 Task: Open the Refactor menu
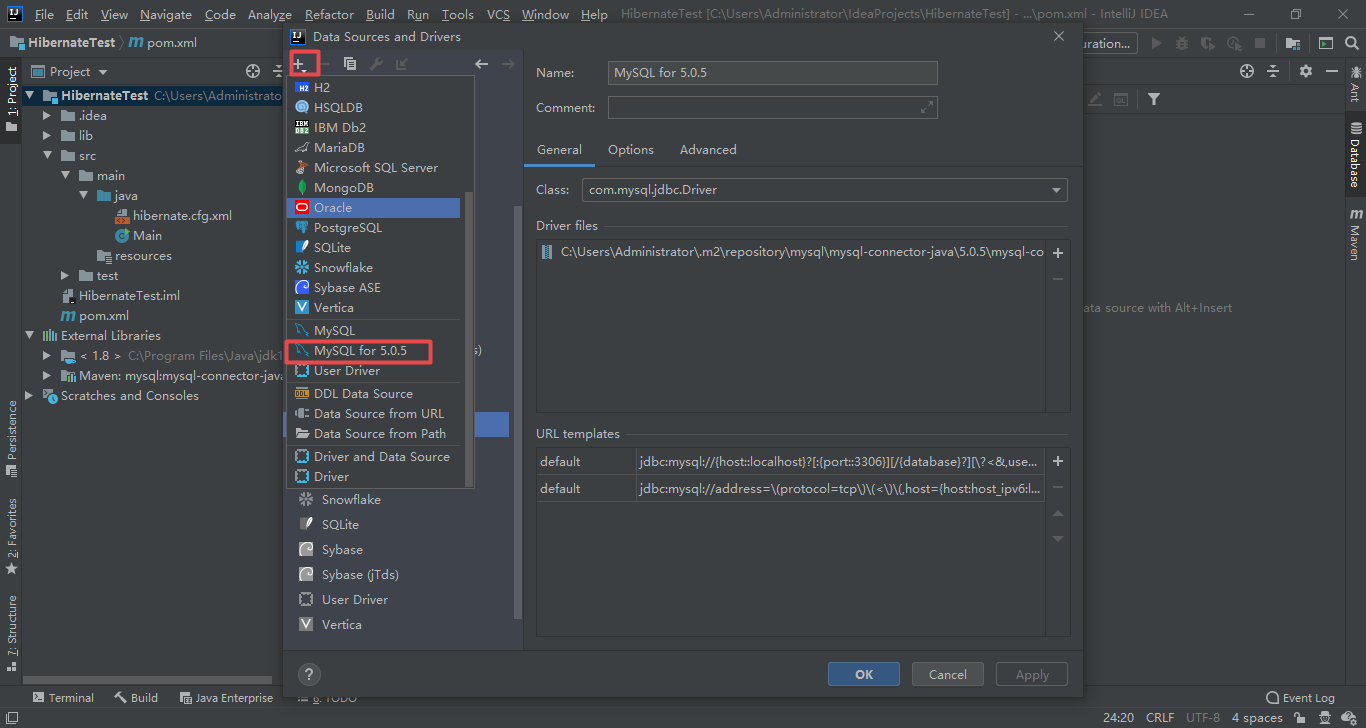(x=328, y=14)
